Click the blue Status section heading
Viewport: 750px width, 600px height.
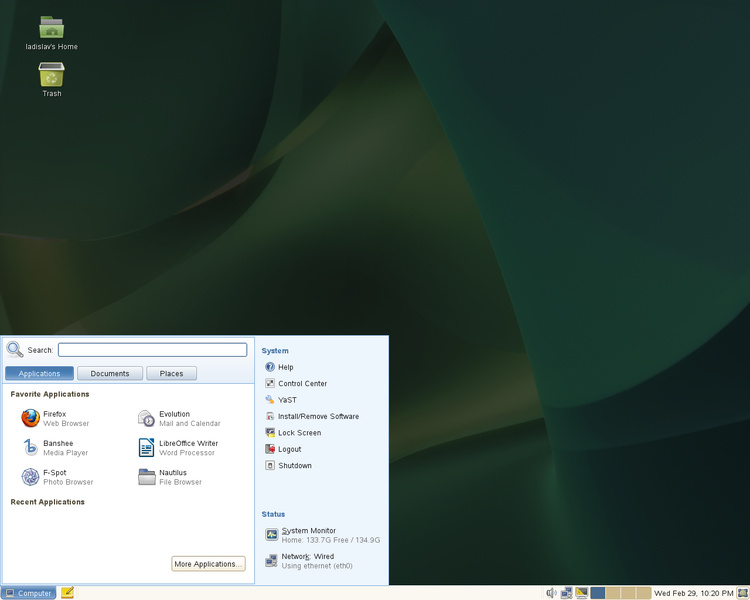273,514
